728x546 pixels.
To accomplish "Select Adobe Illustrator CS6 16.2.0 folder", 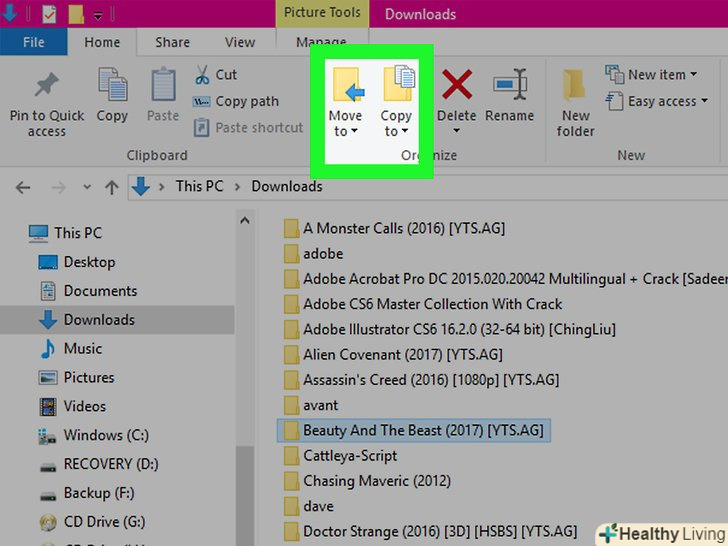I will (x=450, y=330).
